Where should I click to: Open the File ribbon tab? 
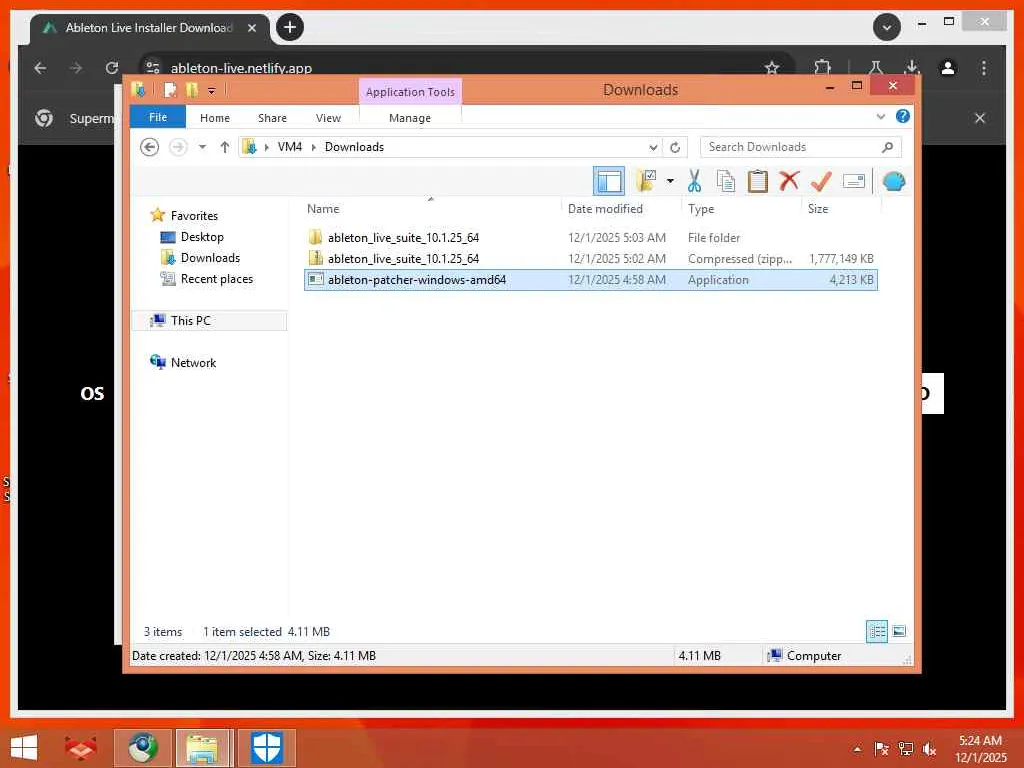point(158,117)
